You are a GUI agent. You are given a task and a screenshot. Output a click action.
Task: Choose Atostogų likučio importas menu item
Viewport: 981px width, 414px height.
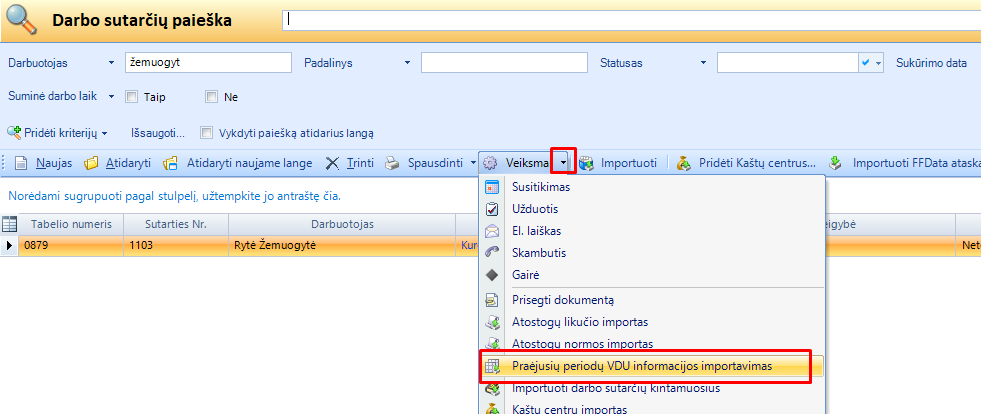pyautogui.click(x=580, y=321)
